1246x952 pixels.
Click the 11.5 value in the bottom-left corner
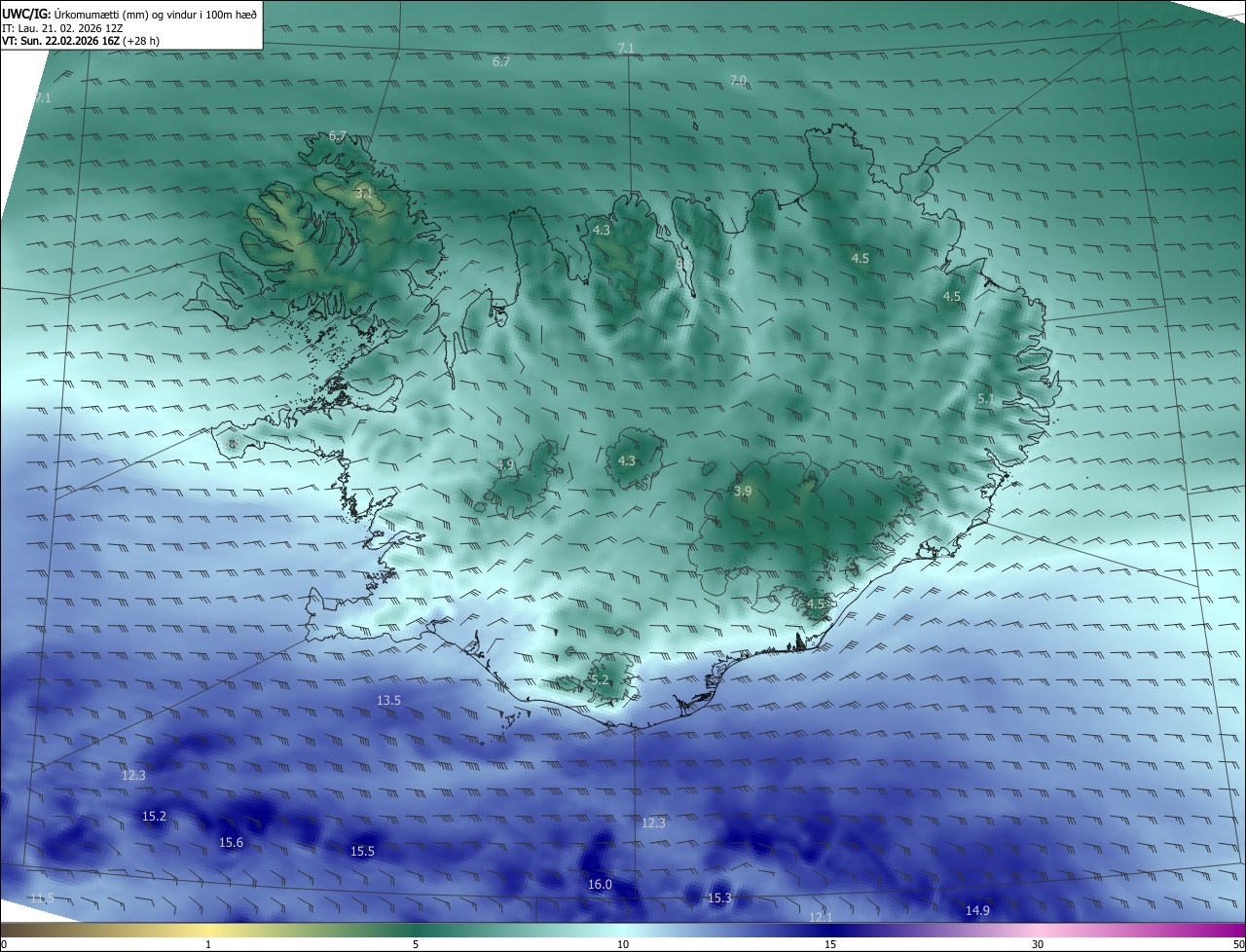(x=42, y=897)
